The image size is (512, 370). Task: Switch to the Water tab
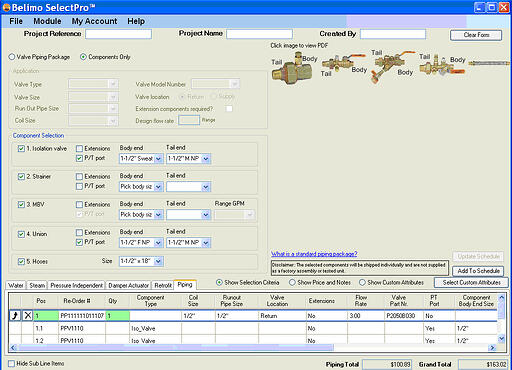(x=16, y=285)
